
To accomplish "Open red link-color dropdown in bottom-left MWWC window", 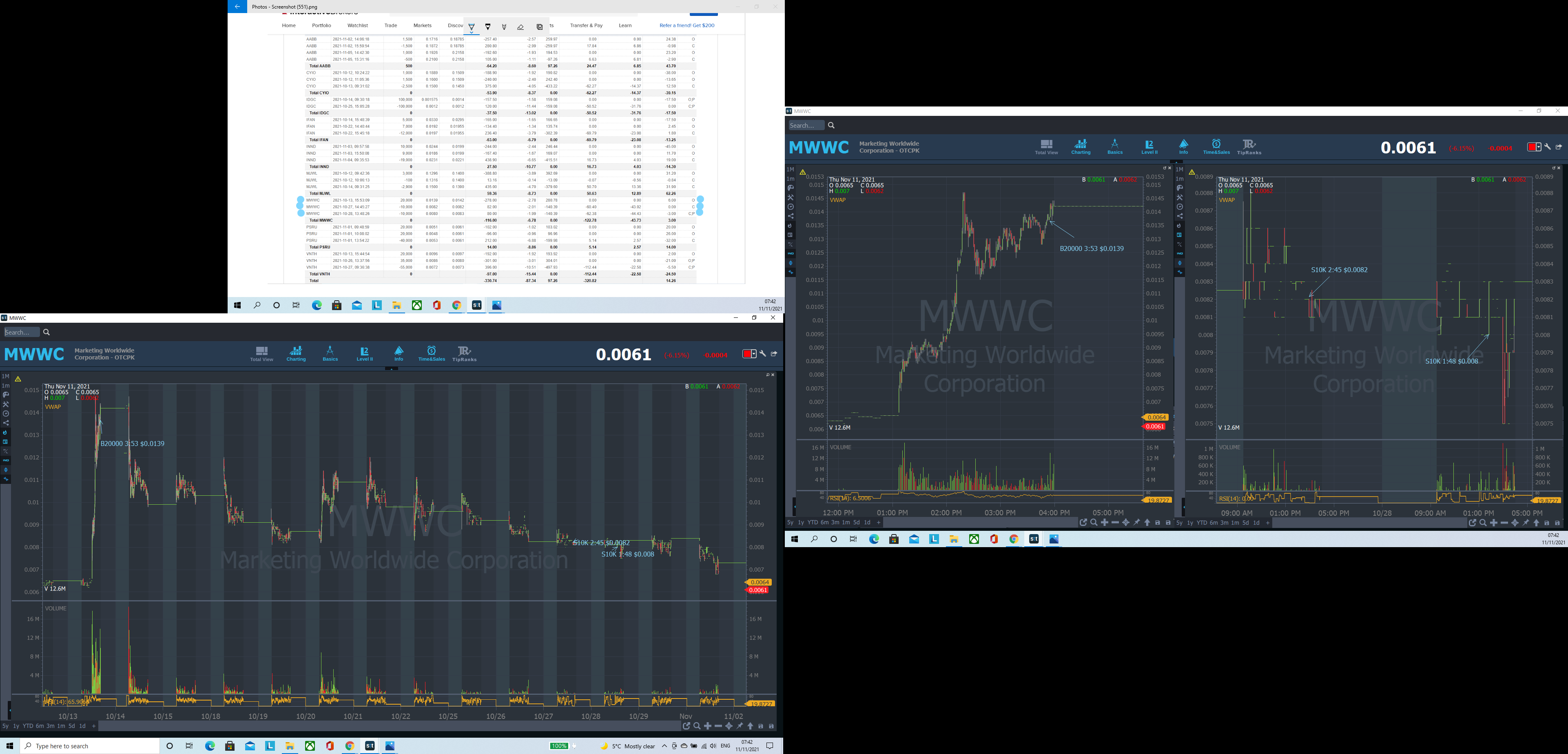I will [x=749, y=354].
